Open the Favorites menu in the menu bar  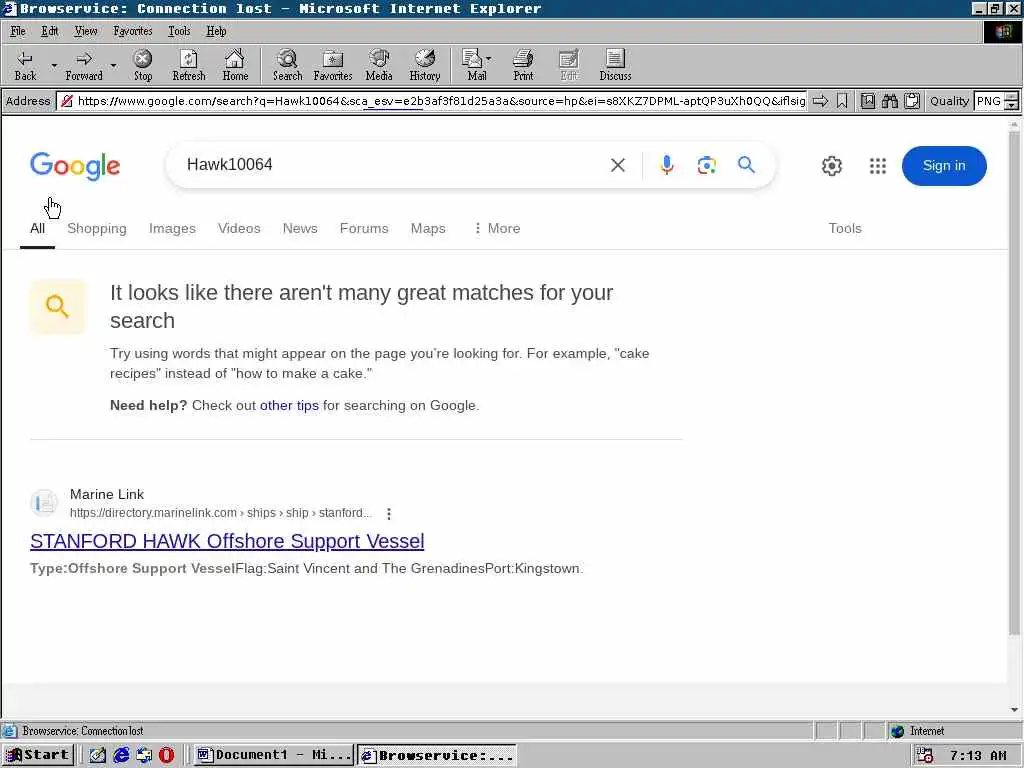coord(133,31)
